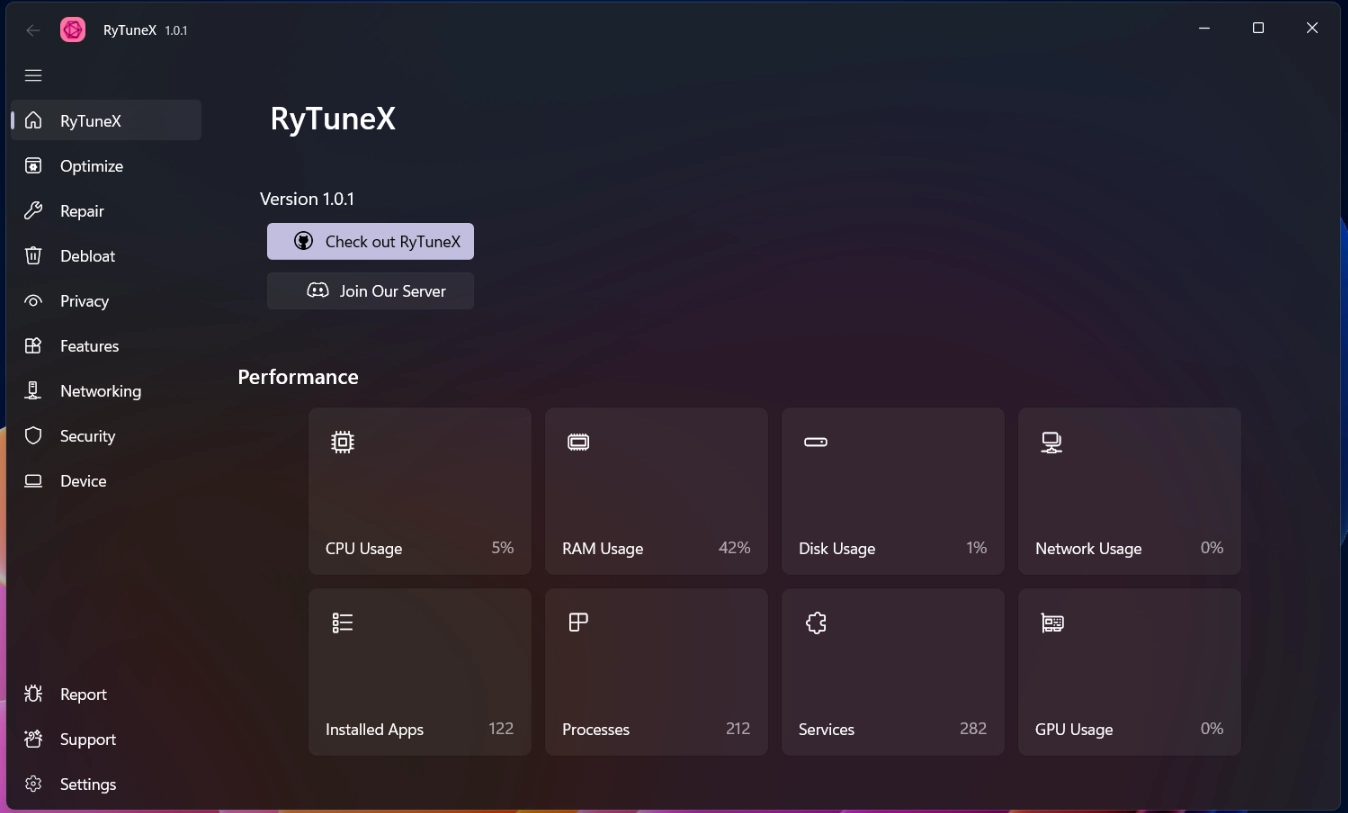The image size is (1348, 813).
Task: Open the Debloat section
Action: pyautogui.click(x=105, y=256)
